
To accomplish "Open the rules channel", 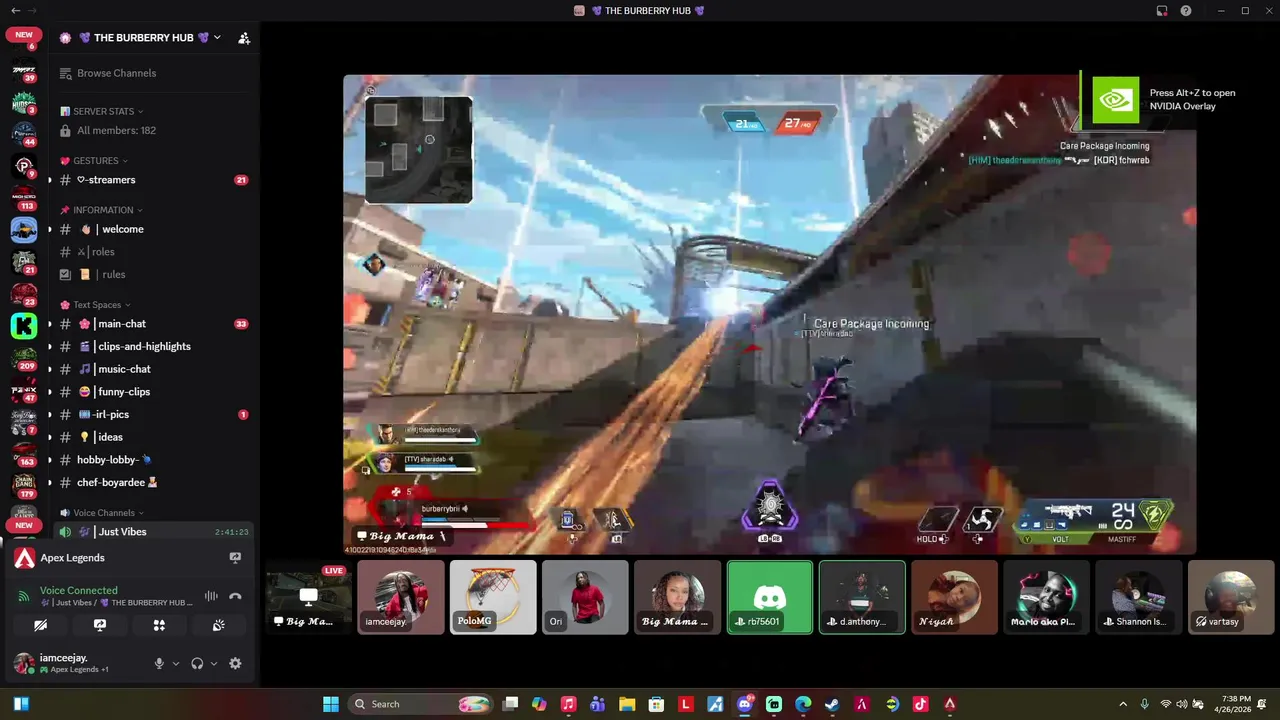I will click(x=153, y=274).
